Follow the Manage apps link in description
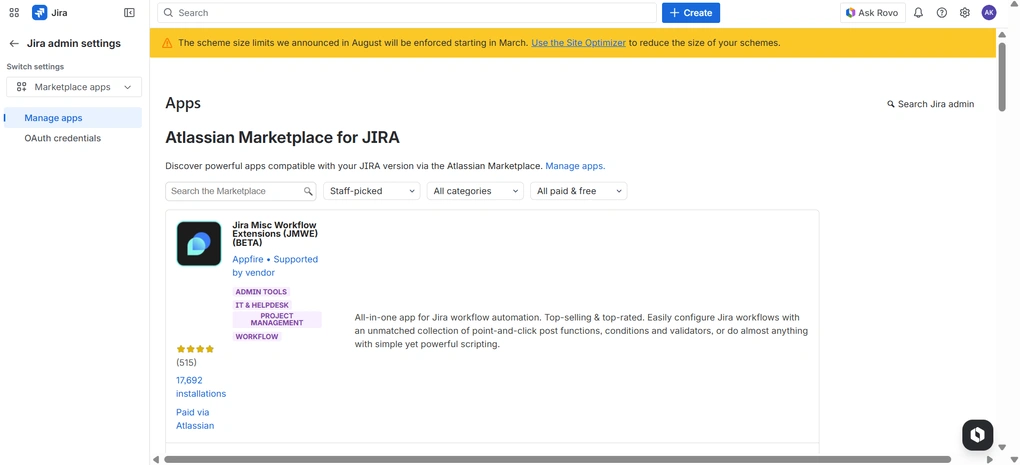The height and width of the screenshot is (465, 1020). coord(575,166)
